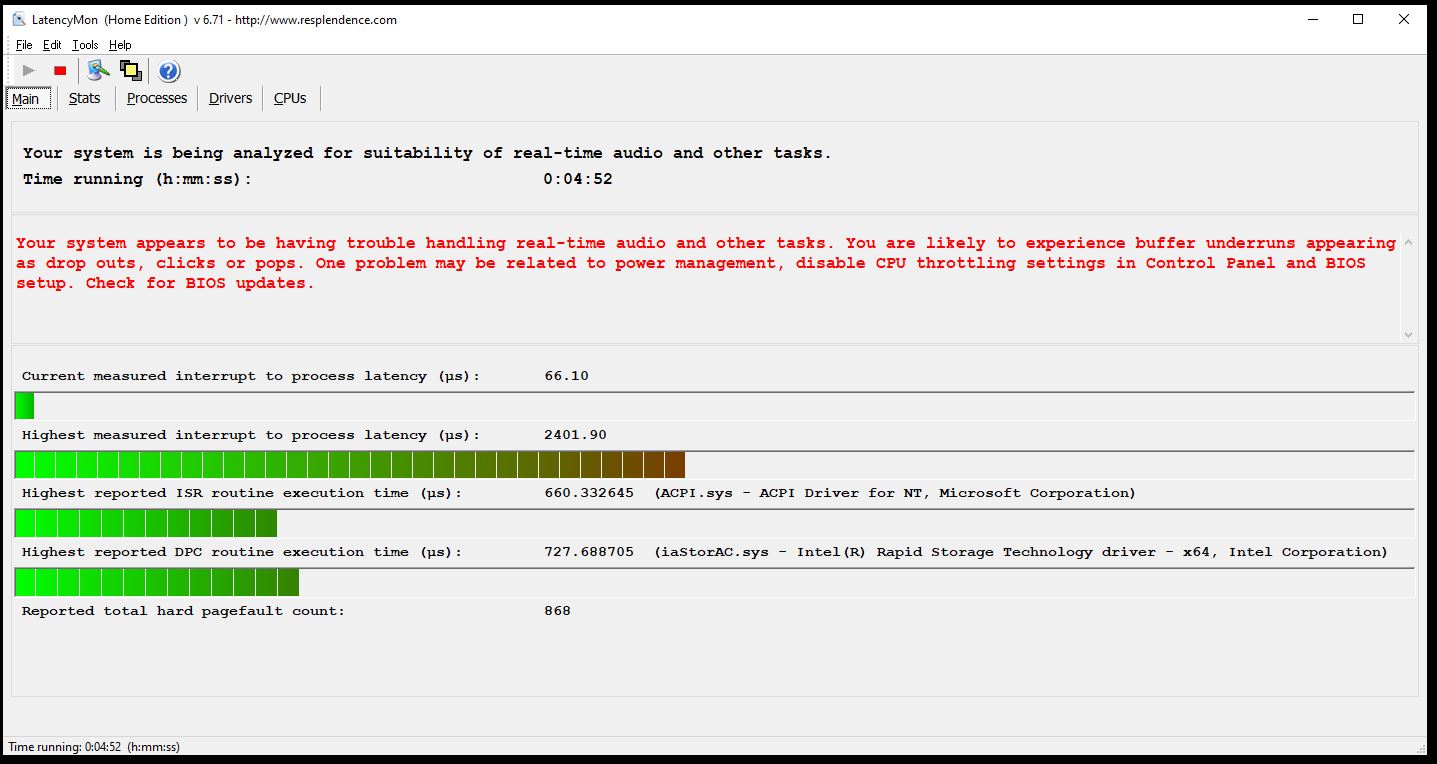Image resolution: width=1437 pixels, height=764 pixels.
Task: Click 'Highest reported ISR routine execution time' label
Action: [x=242, y=493]
